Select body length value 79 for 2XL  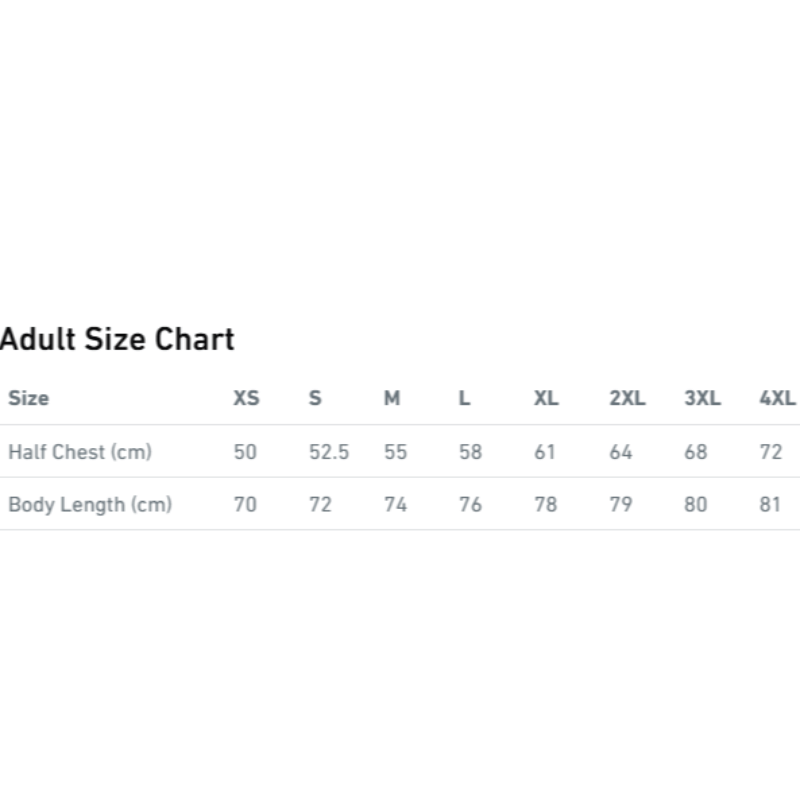coord(620,504)
